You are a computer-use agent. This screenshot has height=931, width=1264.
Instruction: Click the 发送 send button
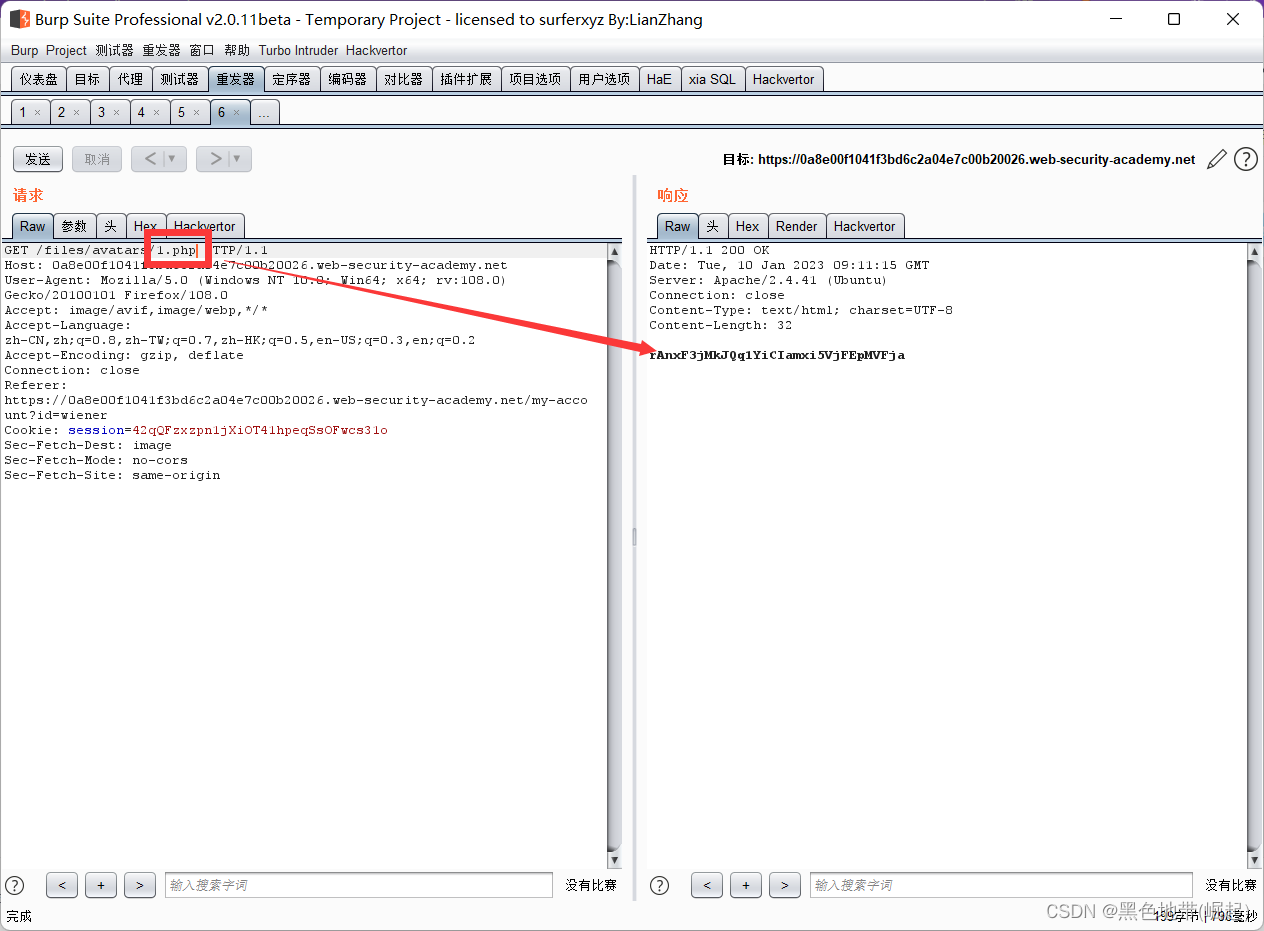(38, 159)
